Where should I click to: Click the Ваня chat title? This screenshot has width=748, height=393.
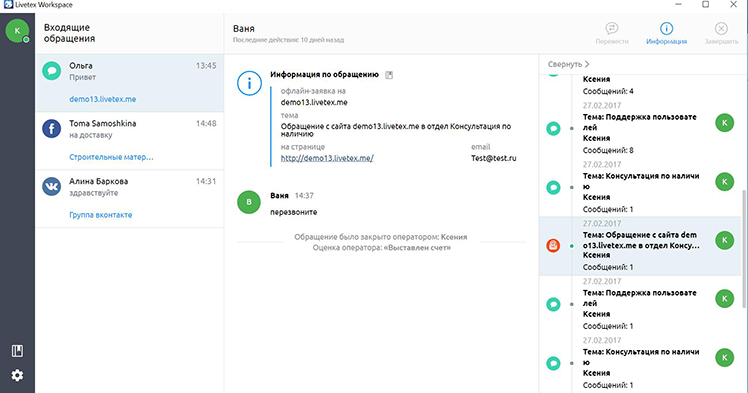pos(244,29)
